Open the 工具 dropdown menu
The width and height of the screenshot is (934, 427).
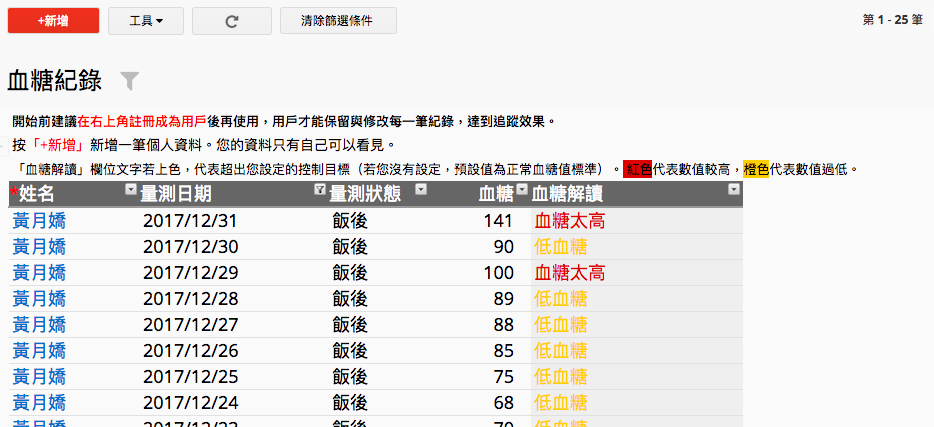[x=145, y=21]
